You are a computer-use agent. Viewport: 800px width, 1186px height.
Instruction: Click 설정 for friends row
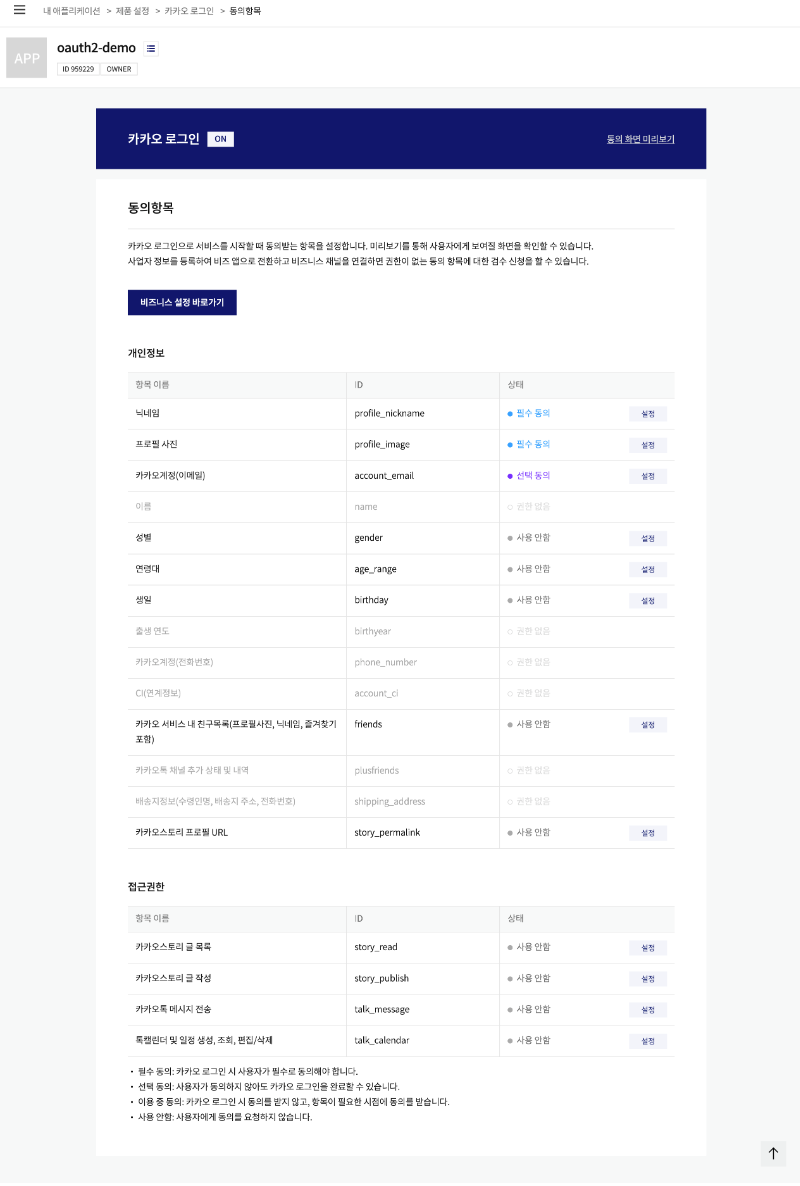pyautogui.click(x=648, y=725)
